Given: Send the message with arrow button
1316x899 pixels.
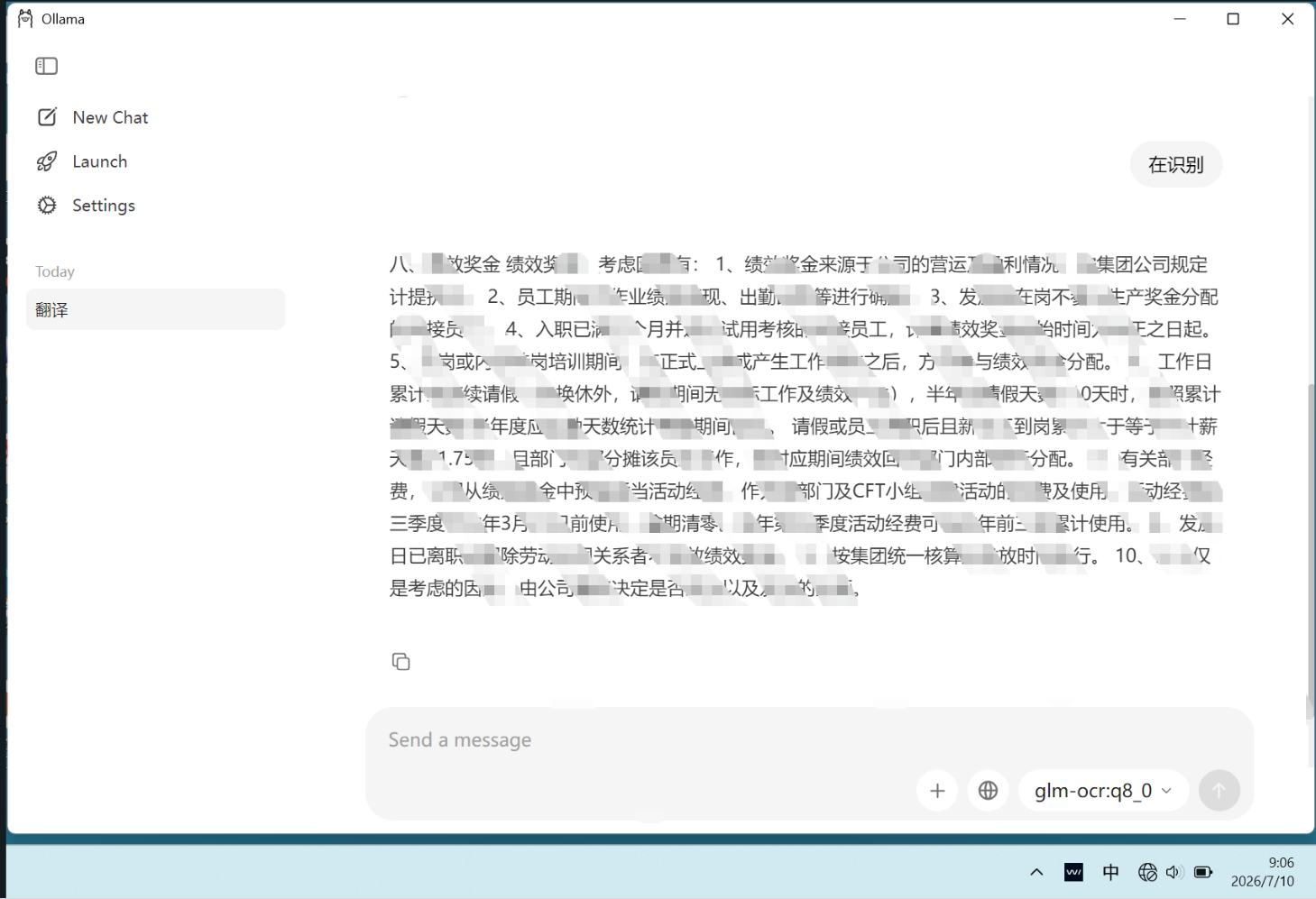Looking at the screenshot, I should tap(1219, 791).
